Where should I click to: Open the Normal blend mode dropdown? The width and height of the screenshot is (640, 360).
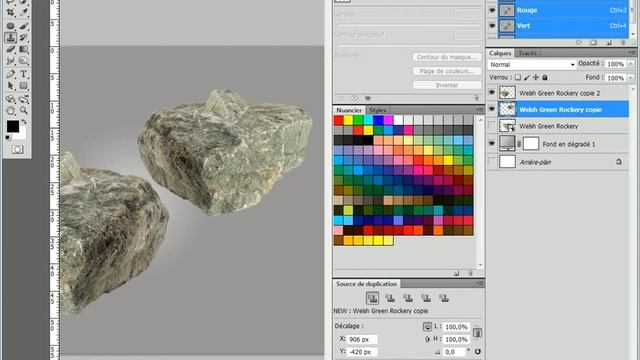[x=532, y=64]
